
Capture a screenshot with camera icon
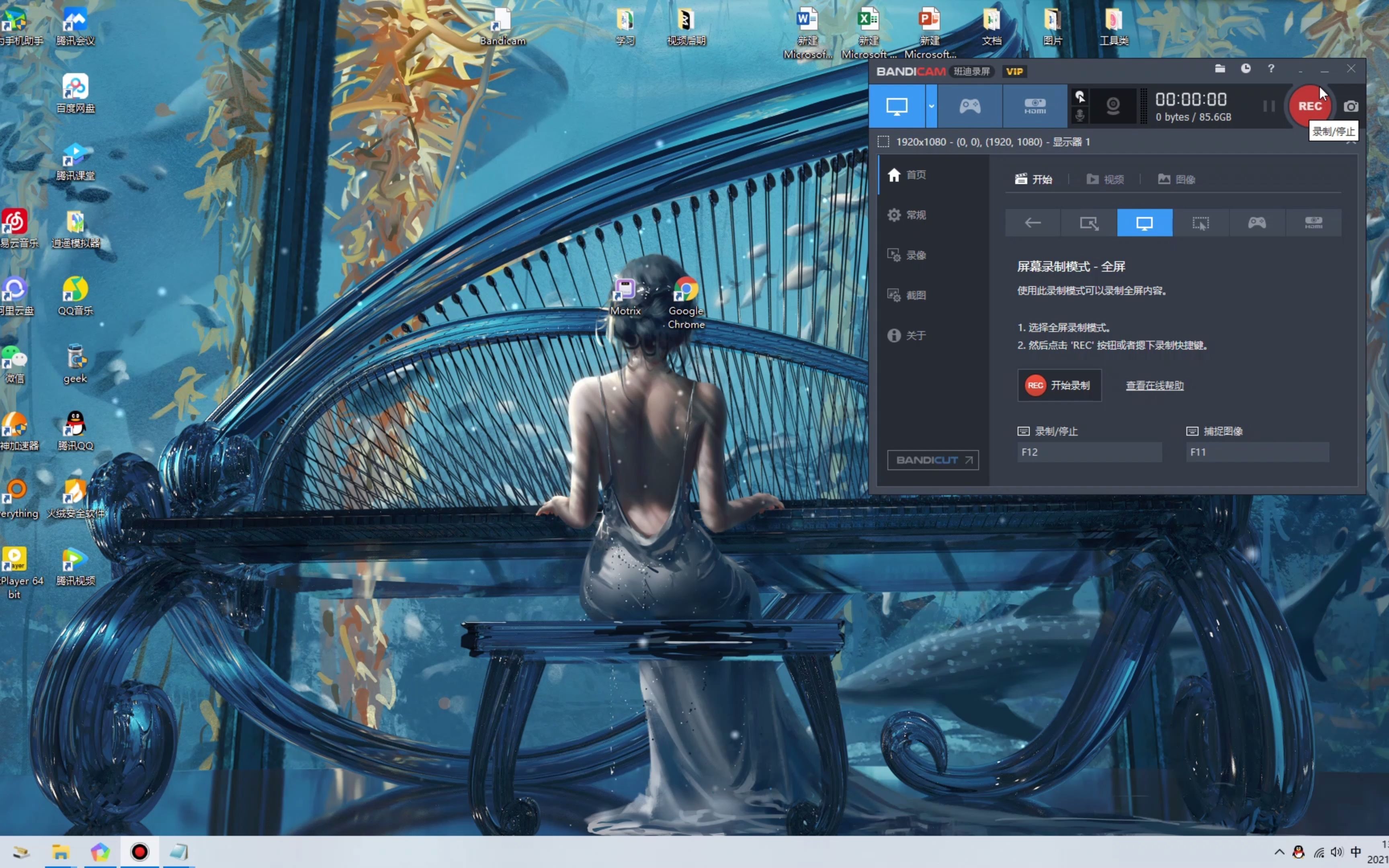coord(1351,106)
